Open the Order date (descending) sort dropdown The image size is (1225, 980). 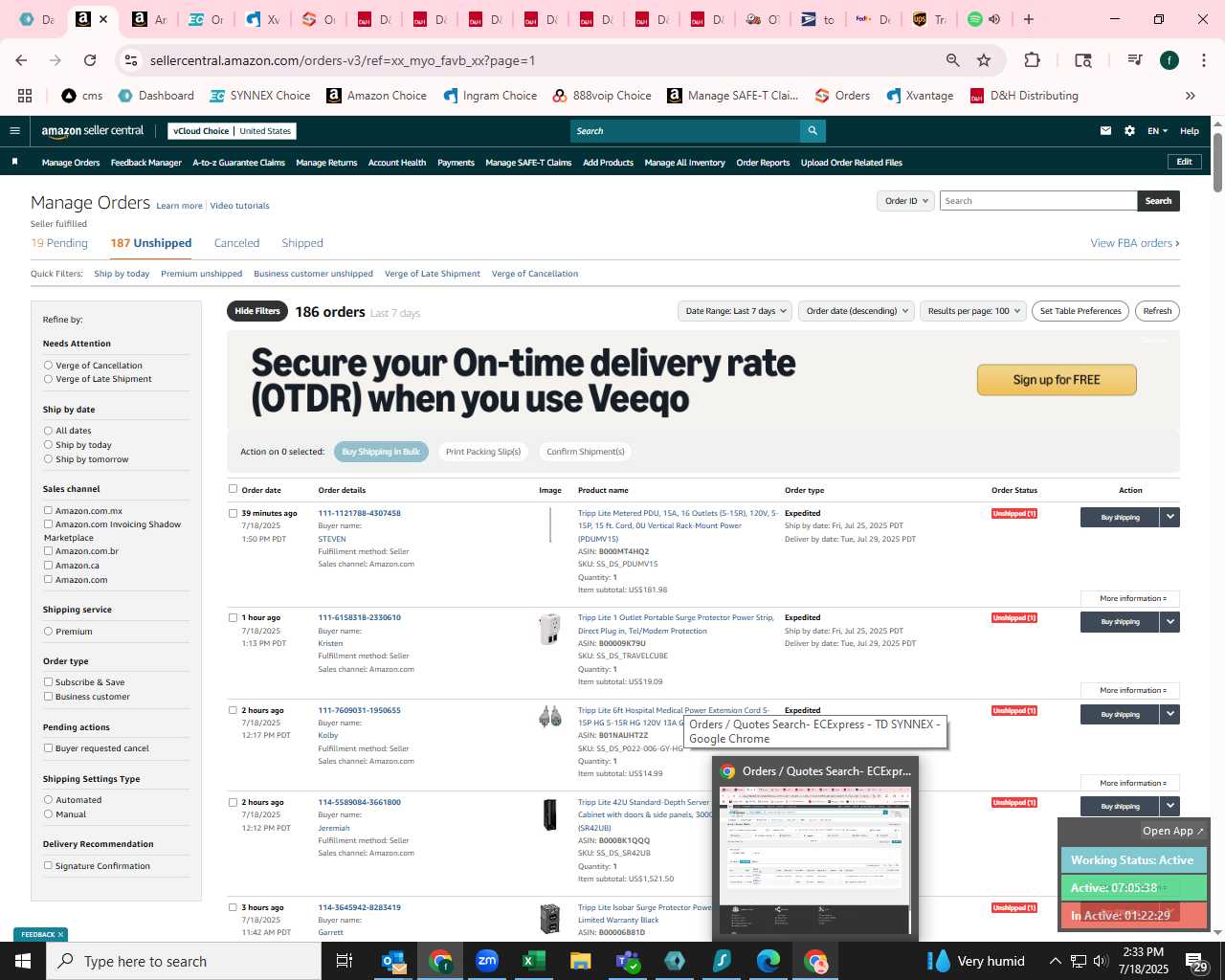[x=857, y=311]
